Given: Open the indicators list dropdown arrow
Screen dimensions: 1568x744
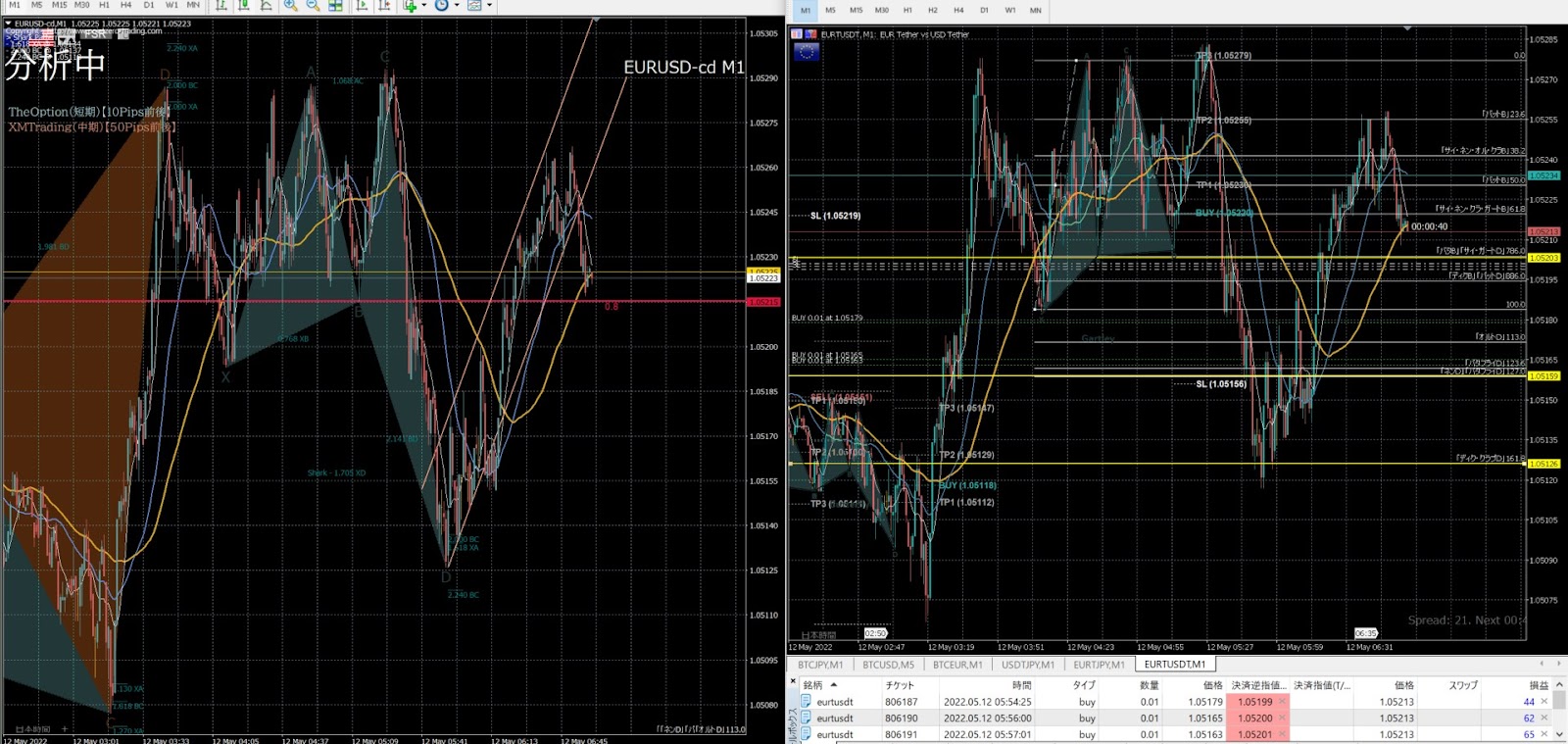Looking at the screenshot, I should click(x=423, y=5).
